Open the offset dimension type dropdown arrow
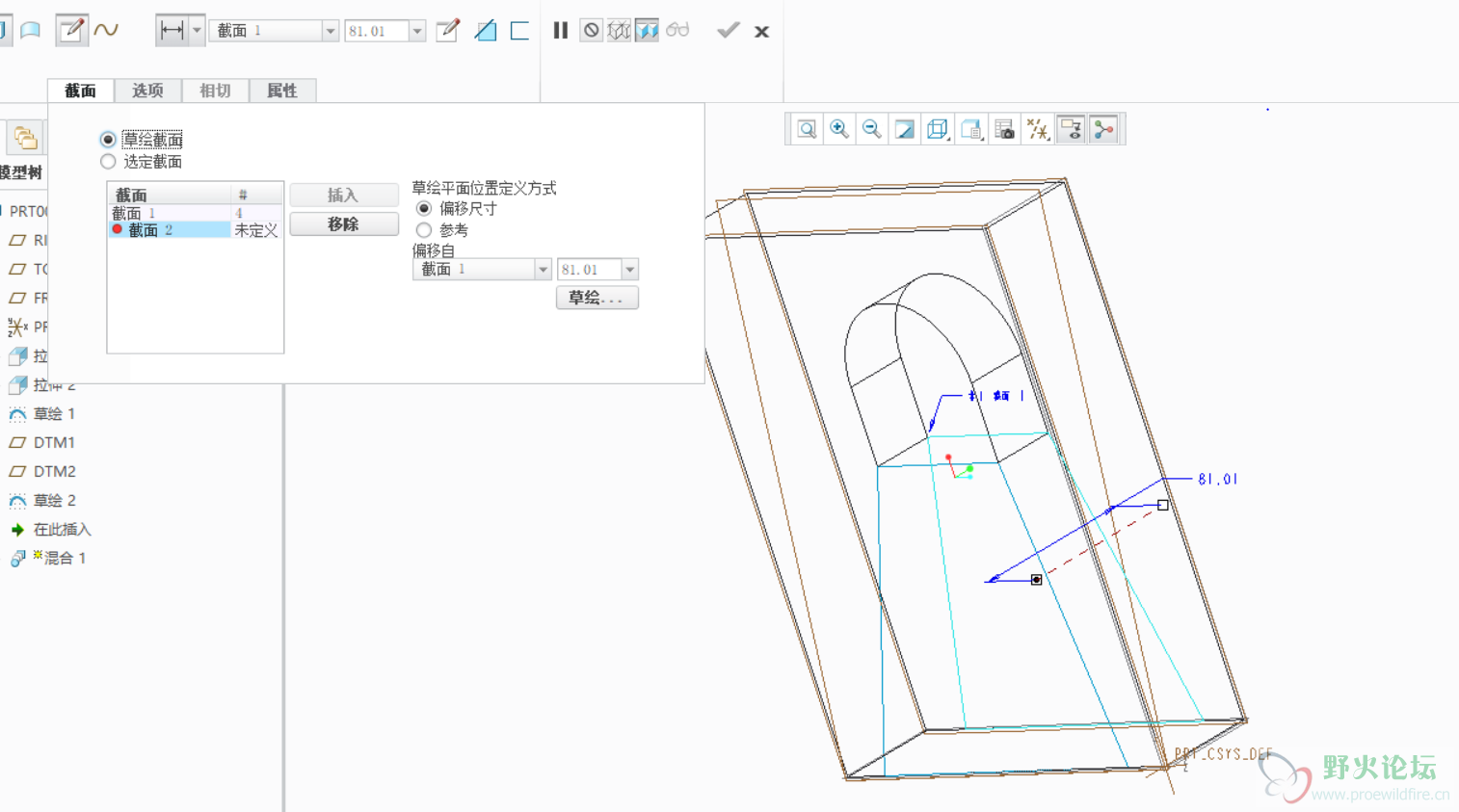 [x=197, y=31]
